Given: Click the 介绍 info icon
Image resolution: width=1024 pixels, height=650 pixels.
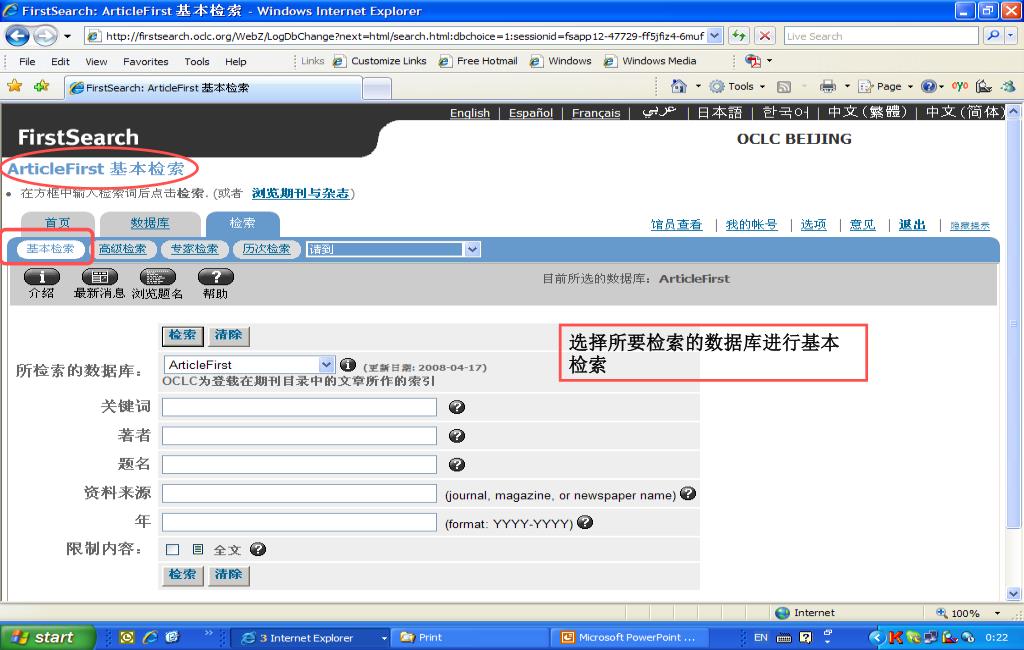Looking at the screenshot, I should [42, 277].
